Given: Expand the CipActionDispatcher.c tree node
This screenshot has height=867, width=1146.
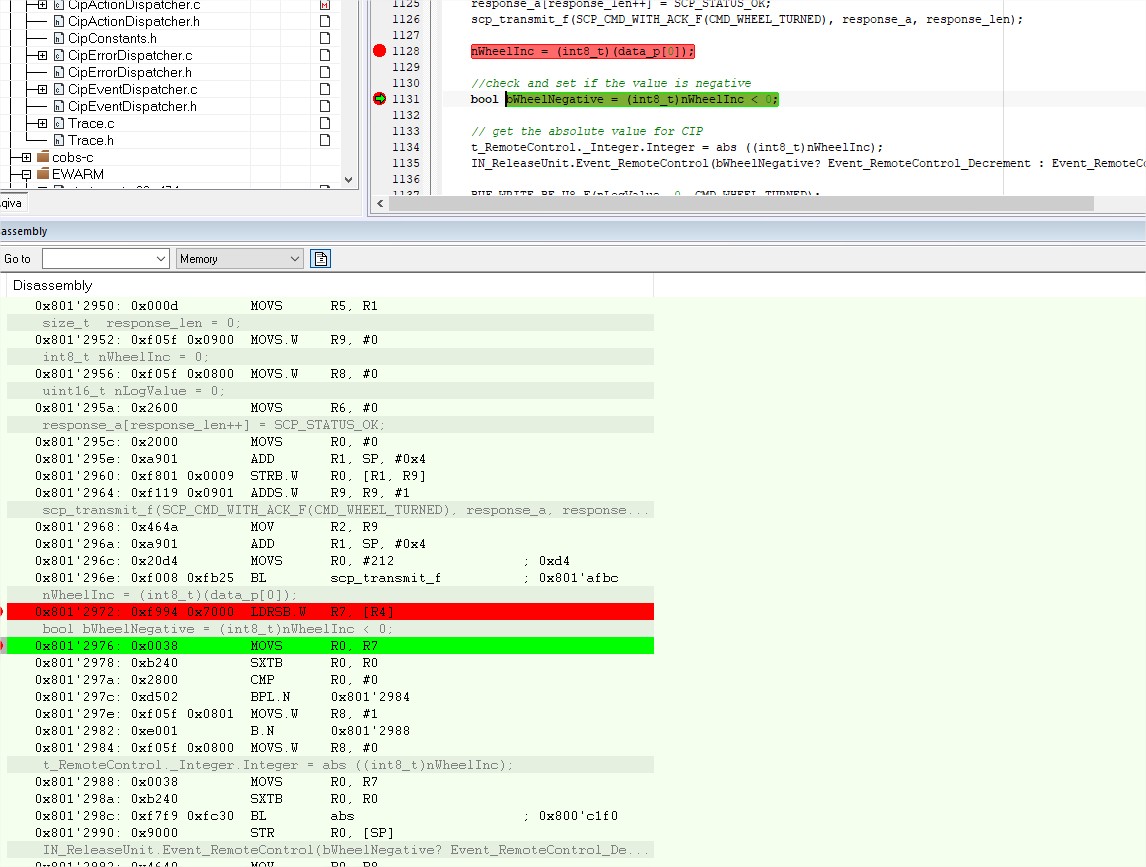Looking at the screenshot, I should [42, 4].
